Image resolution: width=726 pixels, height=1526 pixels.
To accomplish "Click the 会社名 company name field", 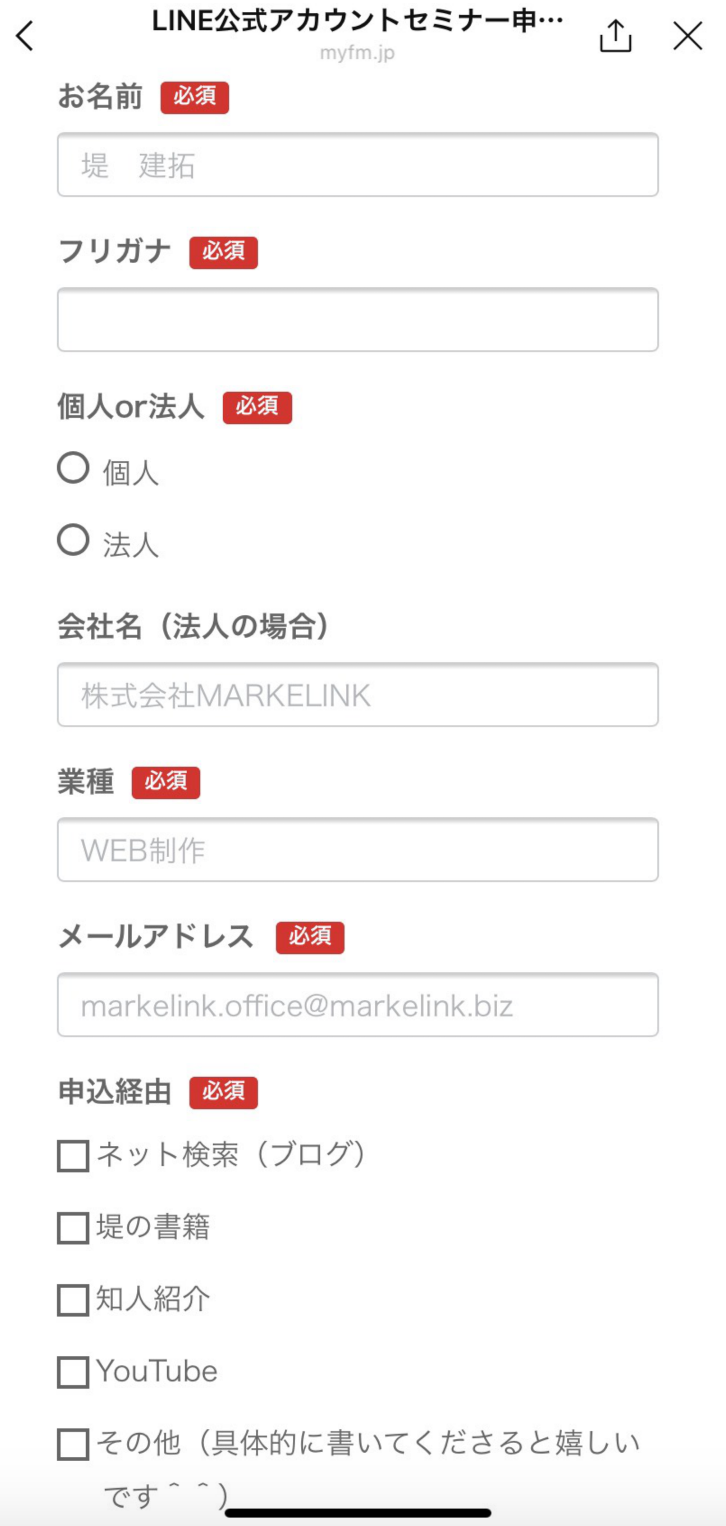I will [x=357, y=695].
